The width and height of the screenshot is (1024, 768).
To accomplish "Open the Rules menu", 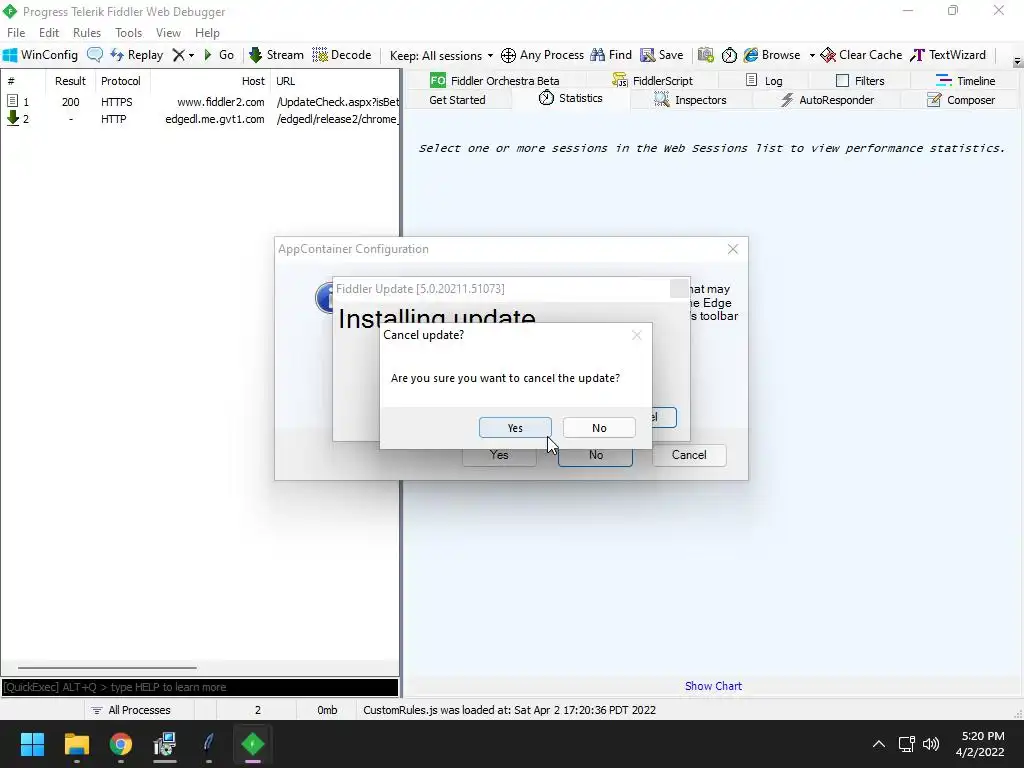I will point(87,33).
